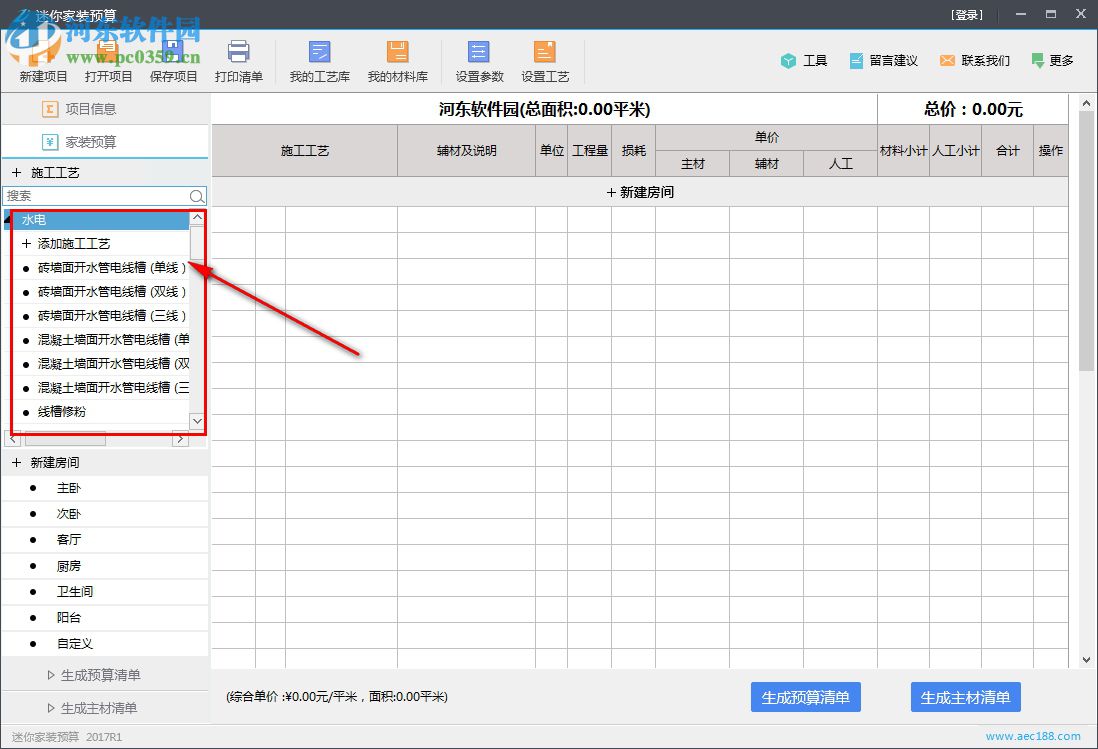Expand 新建房间 in the sidebar
The image size is (1098, 749).
pyautogui.click(x=18, y=461)
